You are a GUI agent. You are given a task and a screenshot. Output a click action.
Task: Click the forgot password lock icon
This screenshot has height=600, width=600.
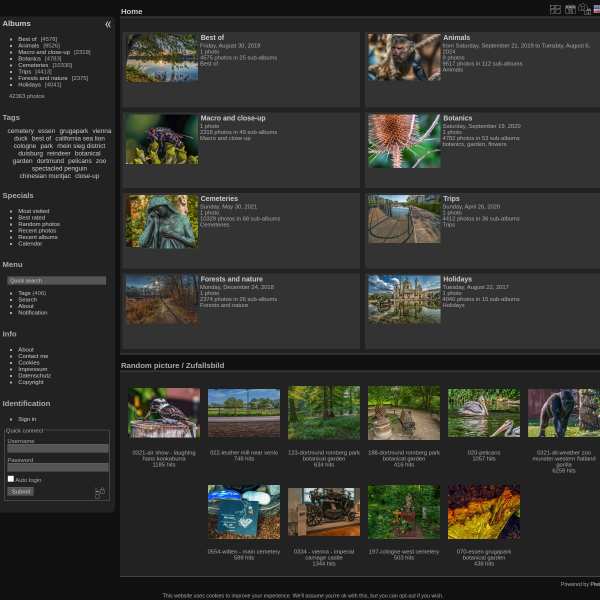[x=99, y=493]
